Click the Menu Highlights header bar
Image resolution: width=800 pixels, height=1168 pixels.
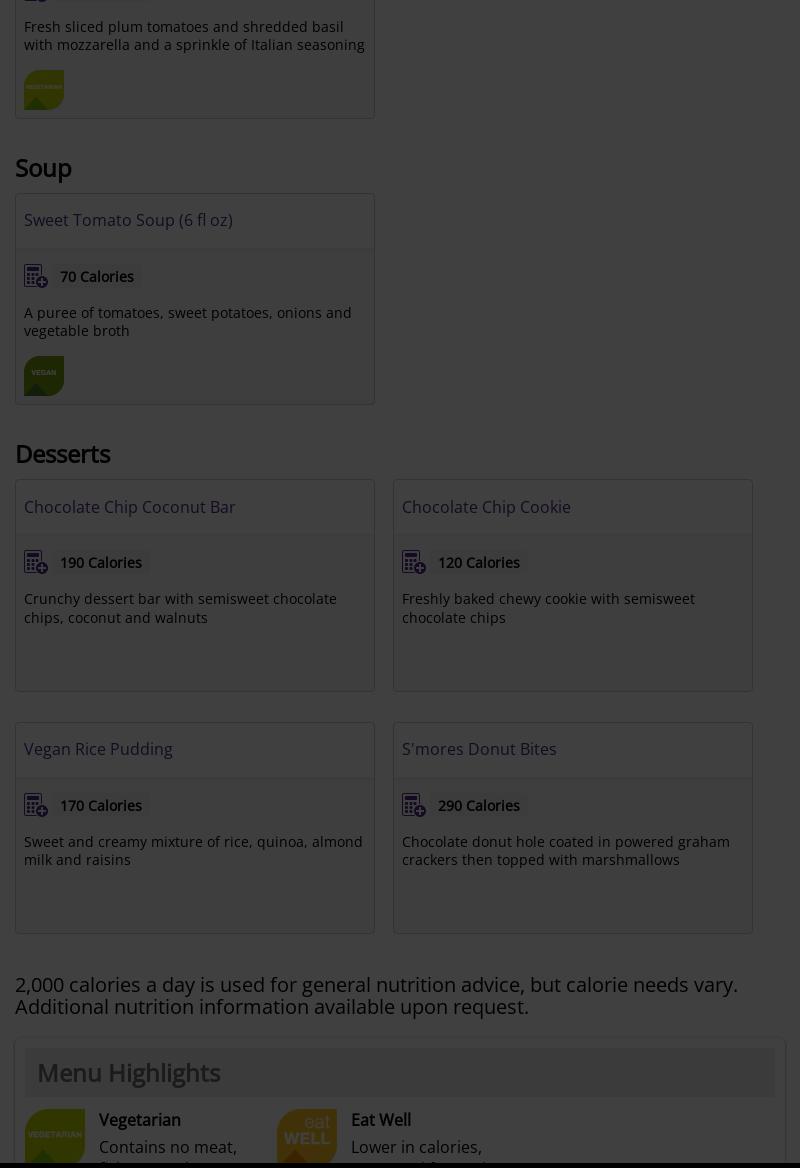click(400, 1072)
